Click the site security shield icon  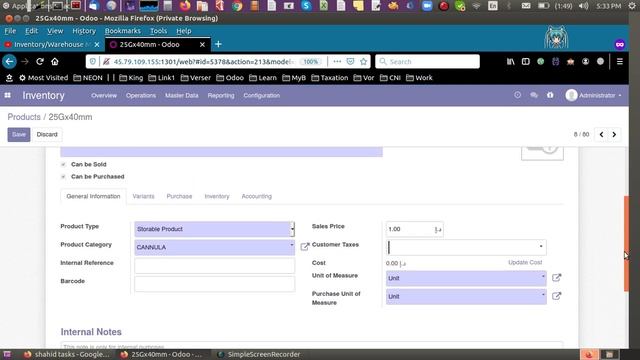click(93, 62)
